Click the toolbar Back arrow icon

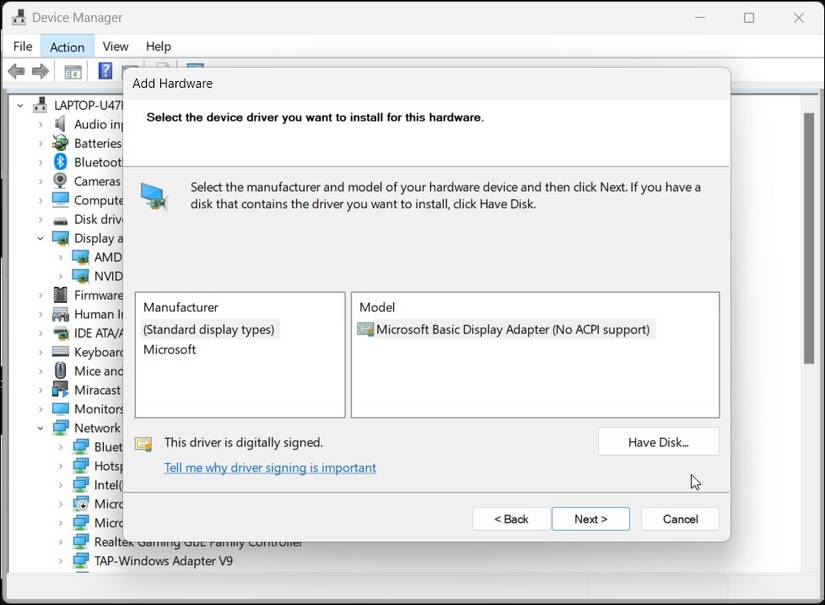tap(16, 71)
